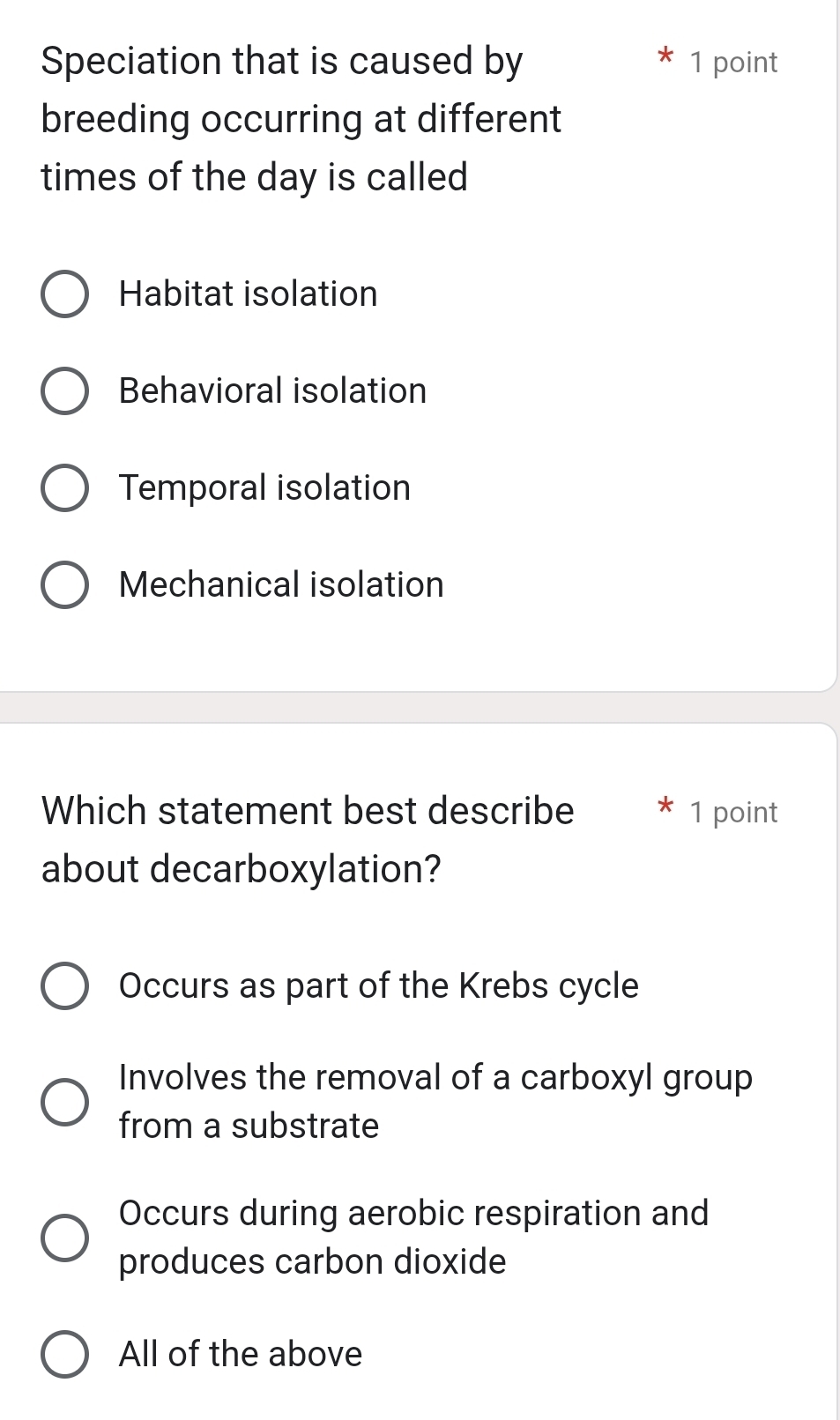Click the Behavioral isolation answer label text
The width and height of the screenshot is (840, 1420).
point(272,390)
